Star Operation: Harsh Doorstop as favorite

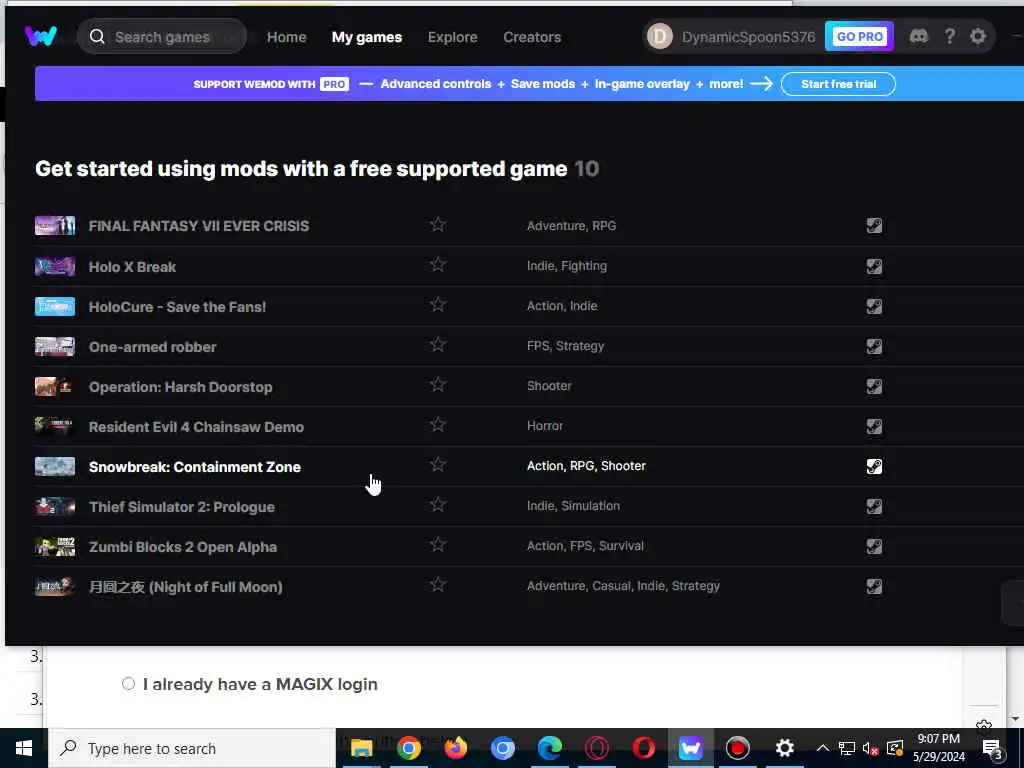438,385
